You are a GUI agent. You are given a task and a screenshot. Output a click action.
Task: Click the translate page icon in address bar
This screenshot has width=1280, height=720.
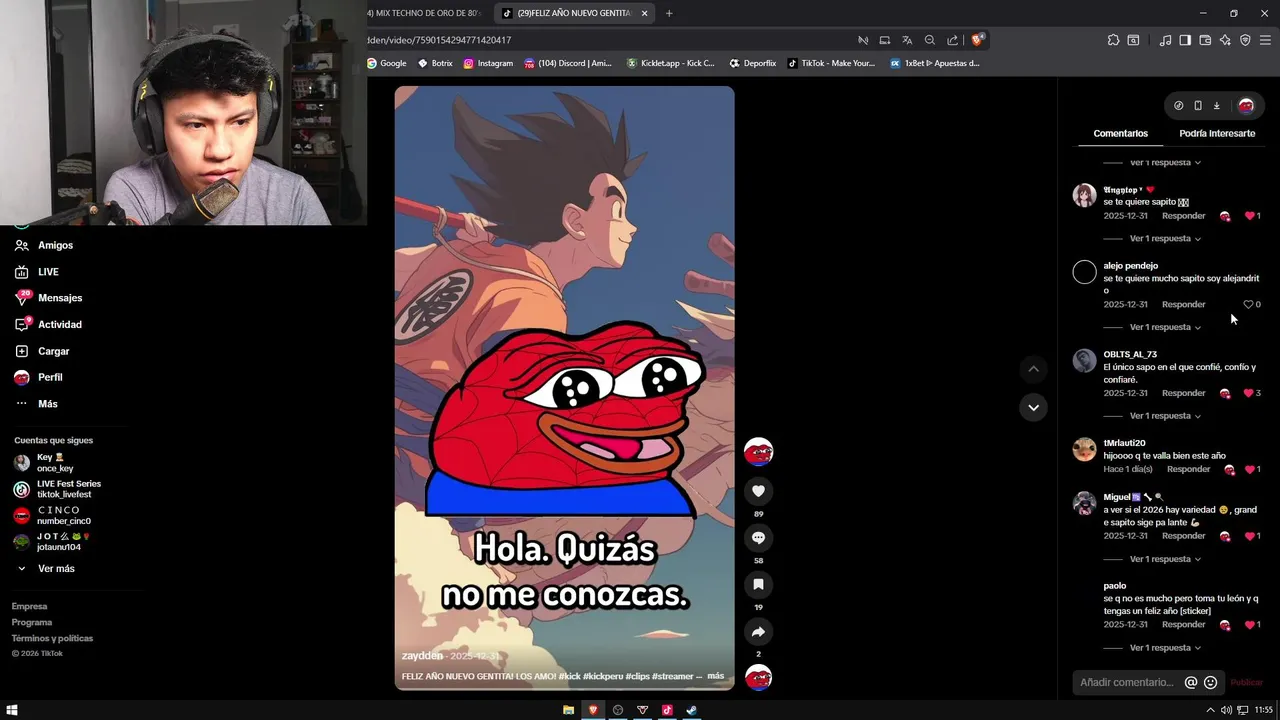click(907, 40)
